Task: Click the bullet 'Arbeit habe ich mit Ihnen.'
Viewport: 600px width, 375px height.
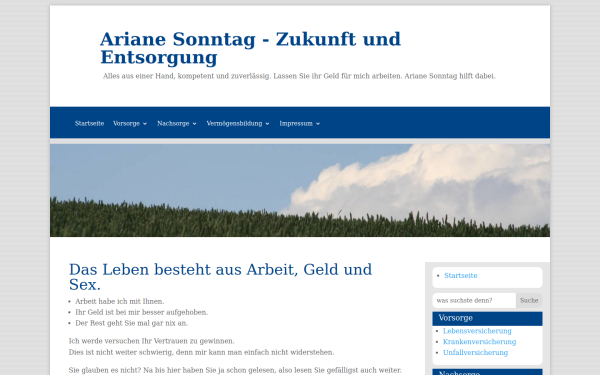Action: tap(120, 302)
